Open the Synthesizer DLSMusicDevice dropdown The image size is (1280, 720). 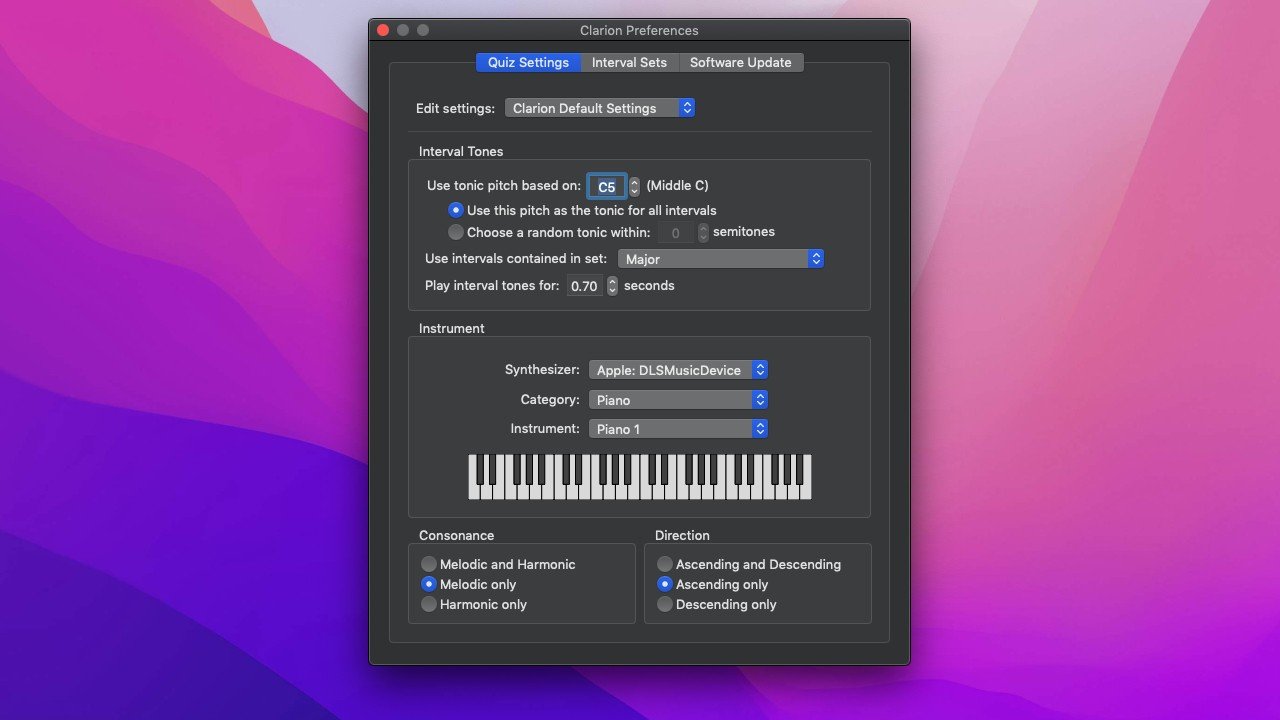678,370
